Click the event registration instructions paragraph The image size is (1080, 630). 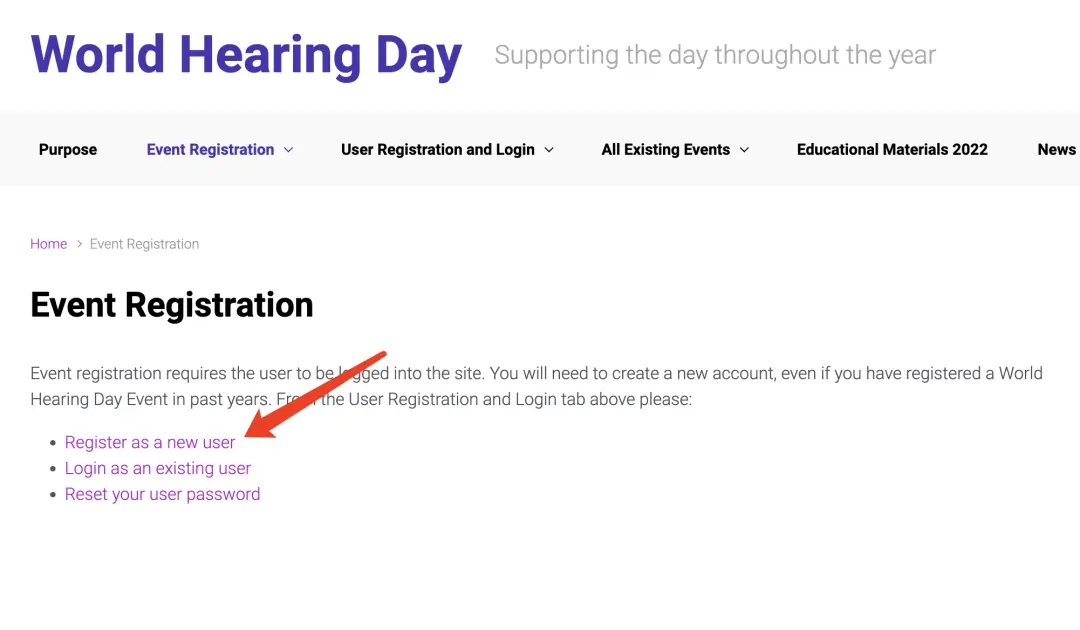click(536, 386)
